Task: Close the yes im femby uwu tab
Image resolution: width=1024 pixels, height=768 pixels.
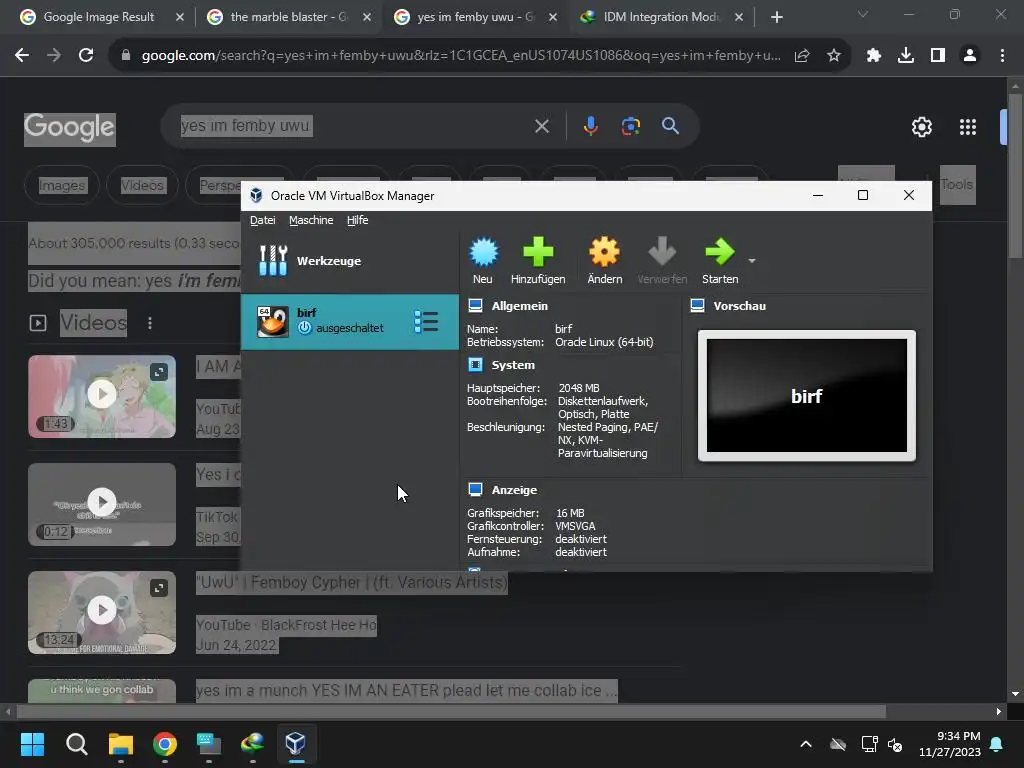Action: (x=552, y=17)
